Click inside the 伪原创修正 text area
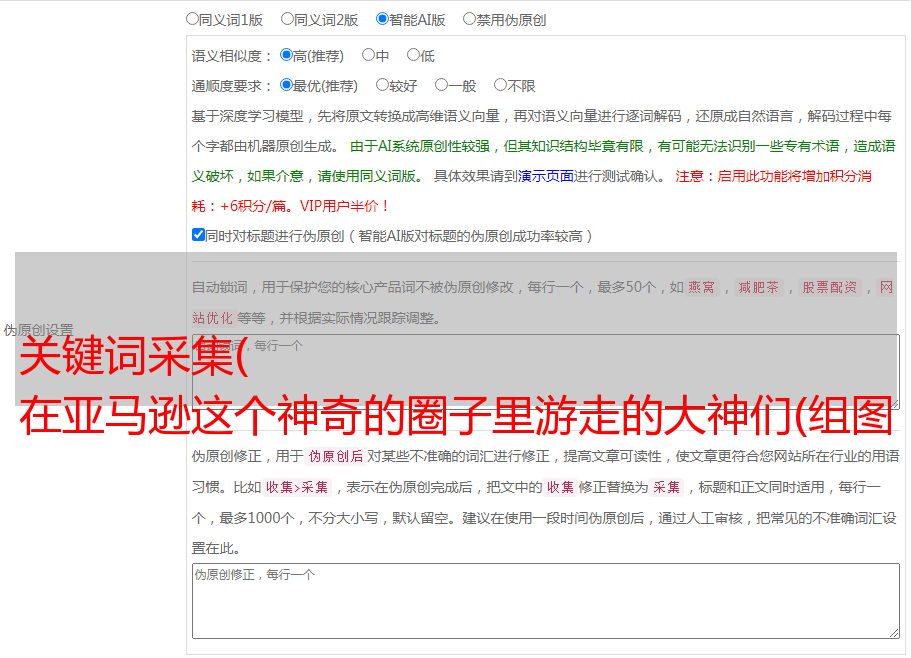Viewport: 911px width, 658px height. click(x=546, y=601)
